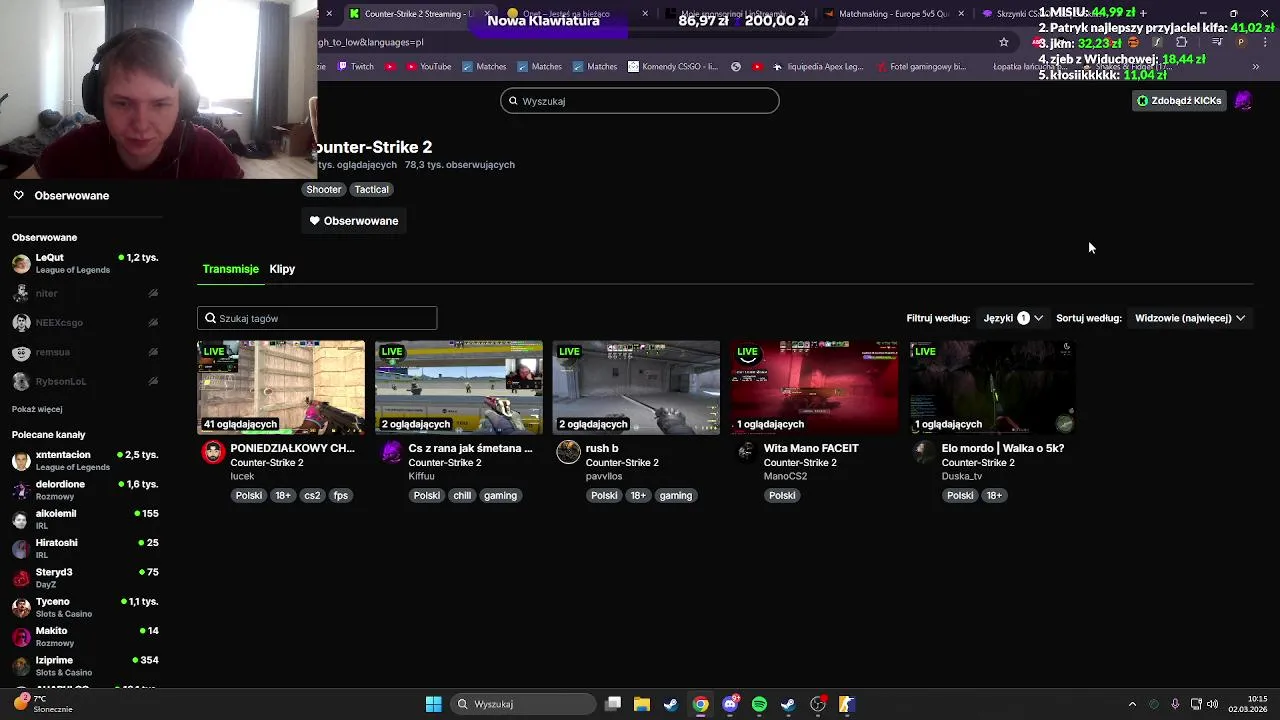Viewport: 1280px width, 720px height.
Task: Click the gaming tag on pavvllos' stream
Action: (x=676, y=495)
